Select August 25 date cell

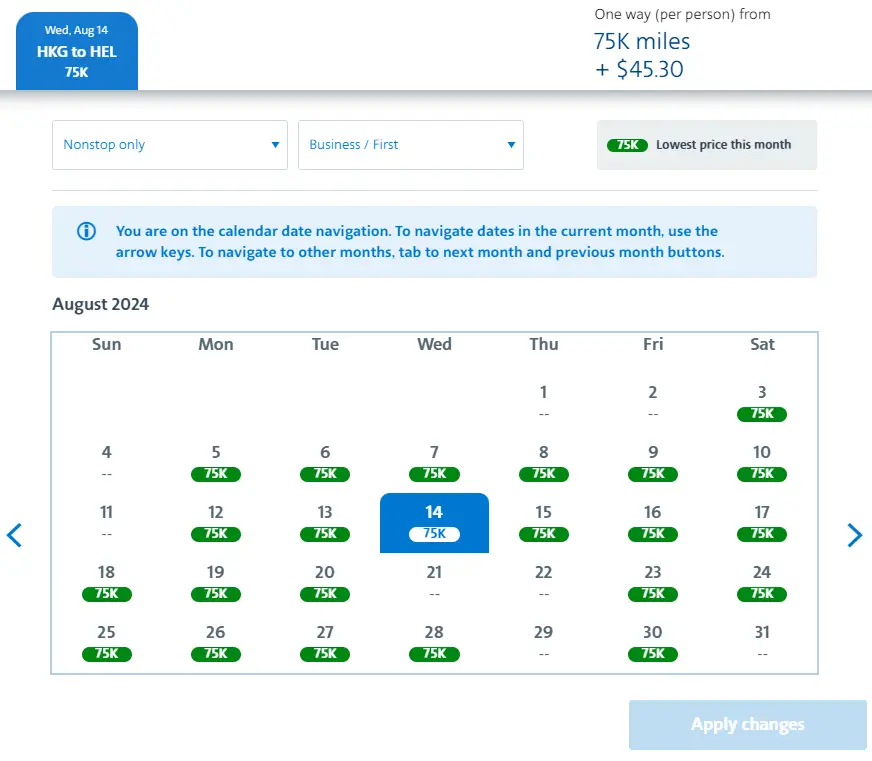click(106, 642)
